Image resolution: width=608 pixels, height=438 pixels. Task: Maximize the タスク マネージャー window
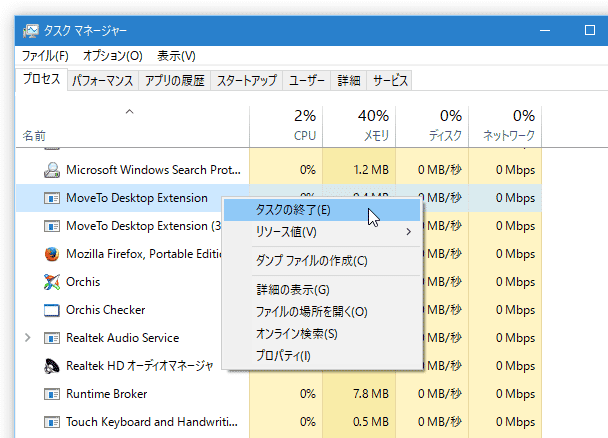click(590, 30)
